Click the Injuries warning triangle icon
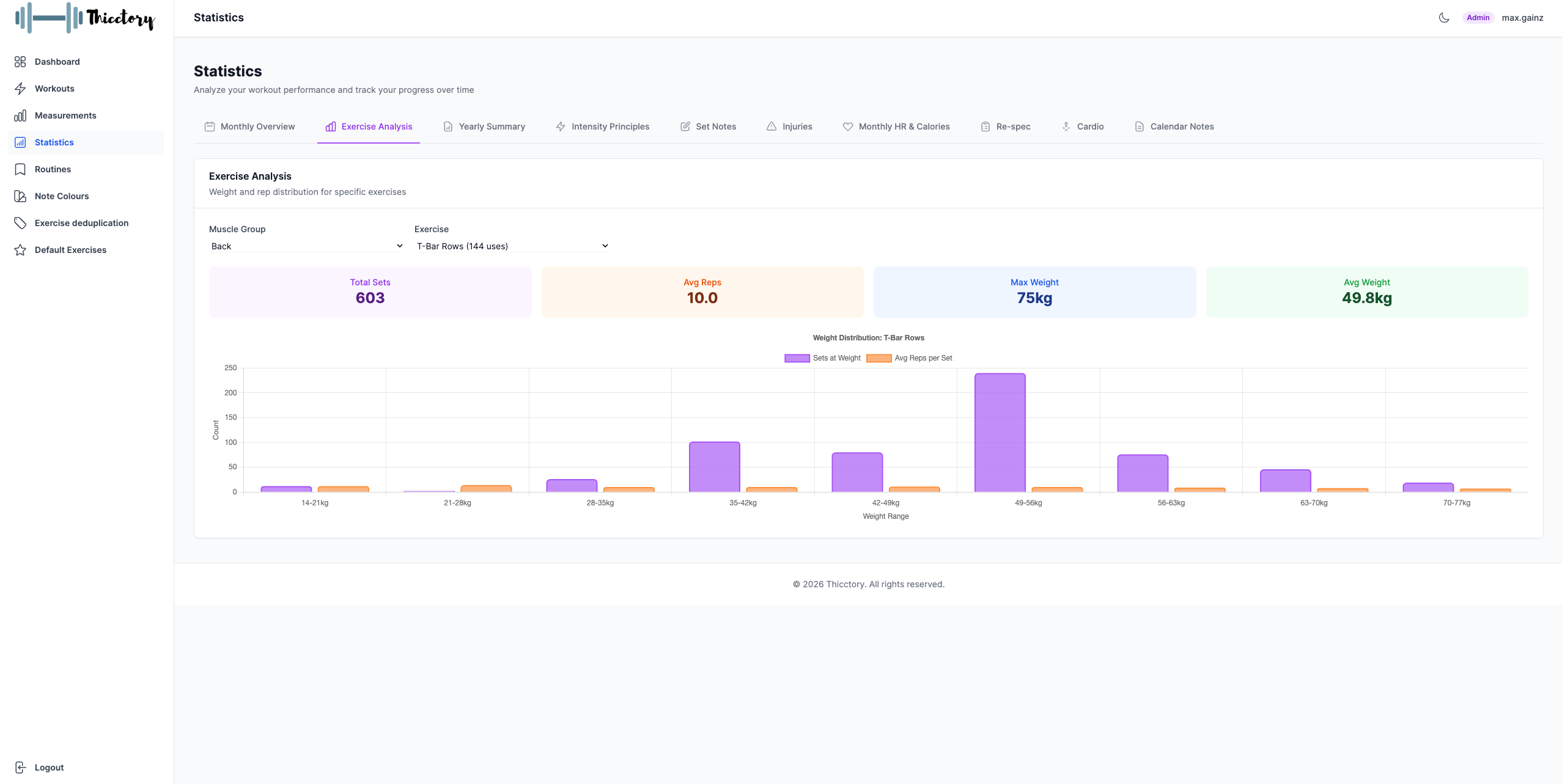 (x=770, y=126)
